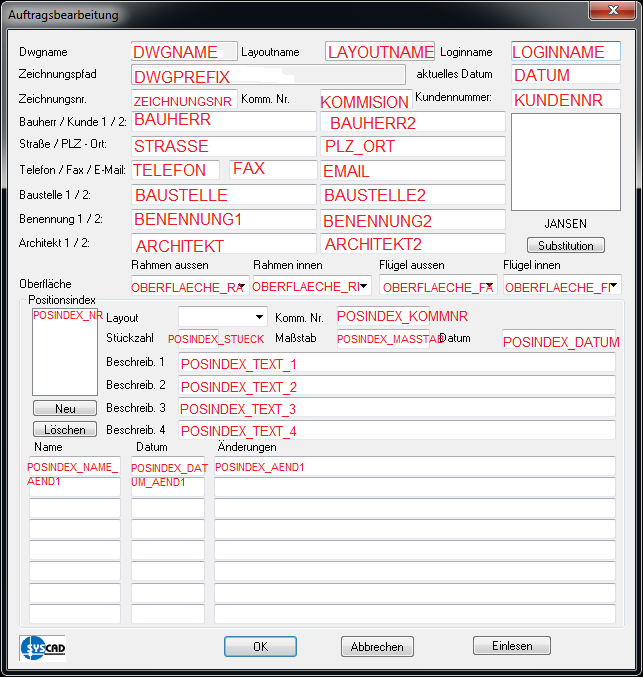Click the Einlesen button
Image resolution: width=643 pixels, height=677 pixels.
click(511, 646)
